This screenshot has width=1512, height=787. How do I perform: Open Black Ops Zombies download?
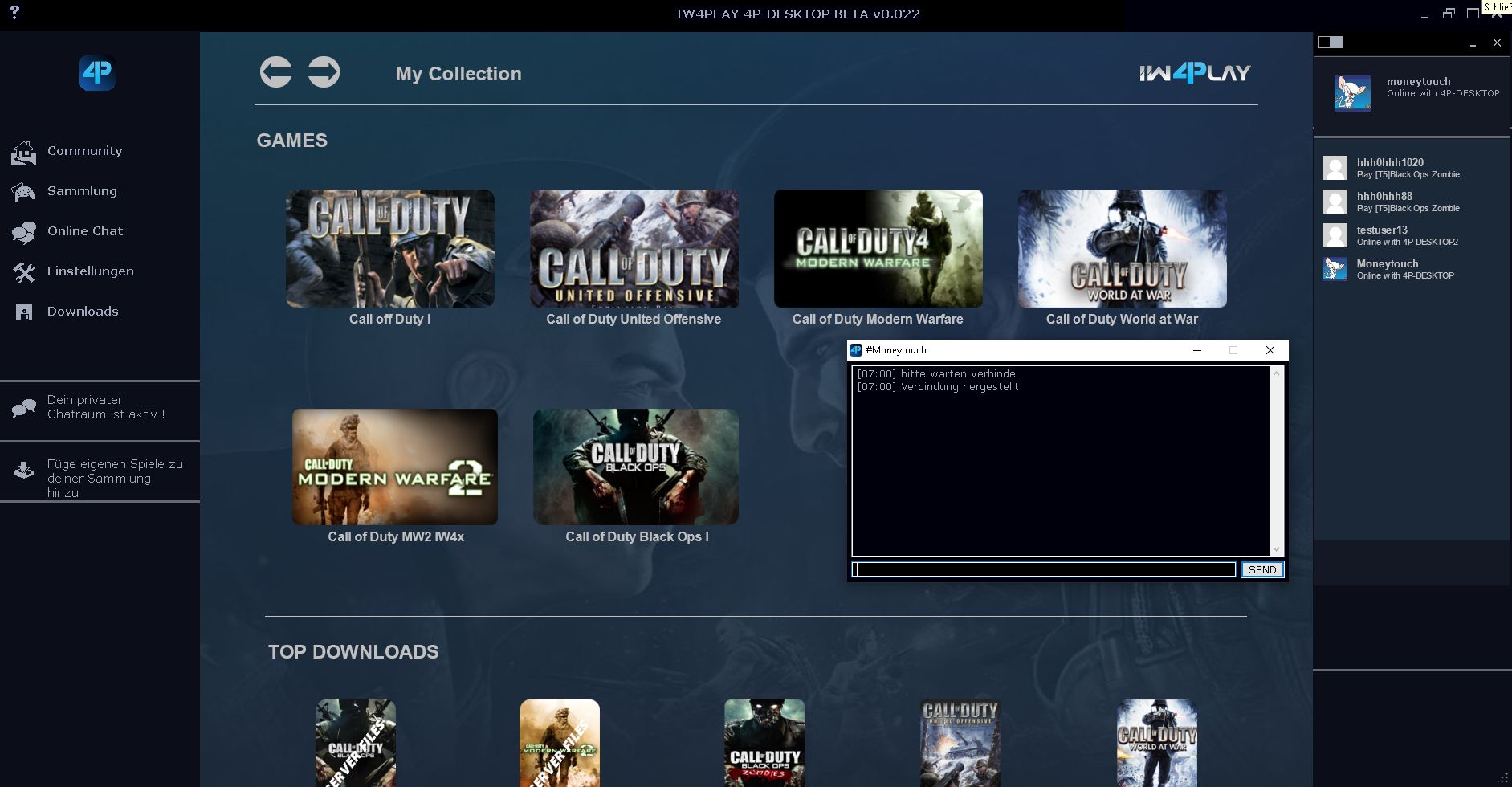(x=764, y=743)
